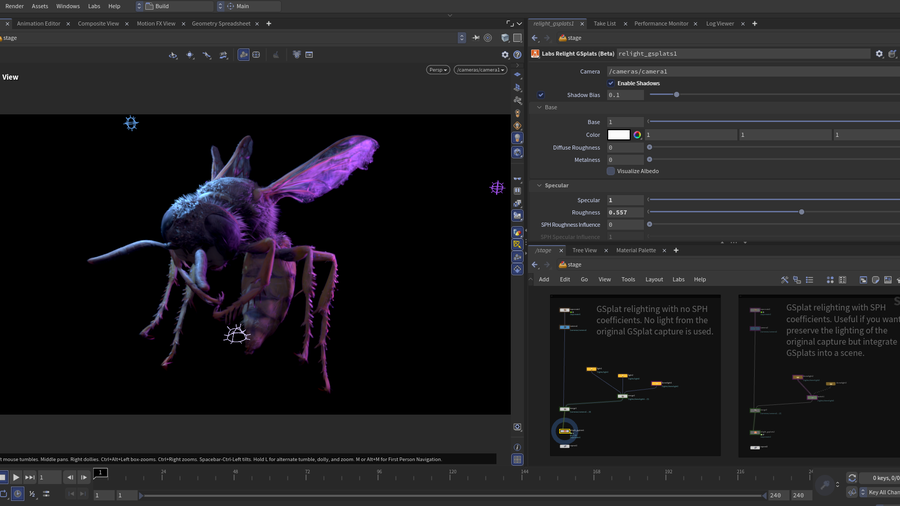Click the Layout viewport split icon
This screenshot has width=900, height=506.
[517, 38]
